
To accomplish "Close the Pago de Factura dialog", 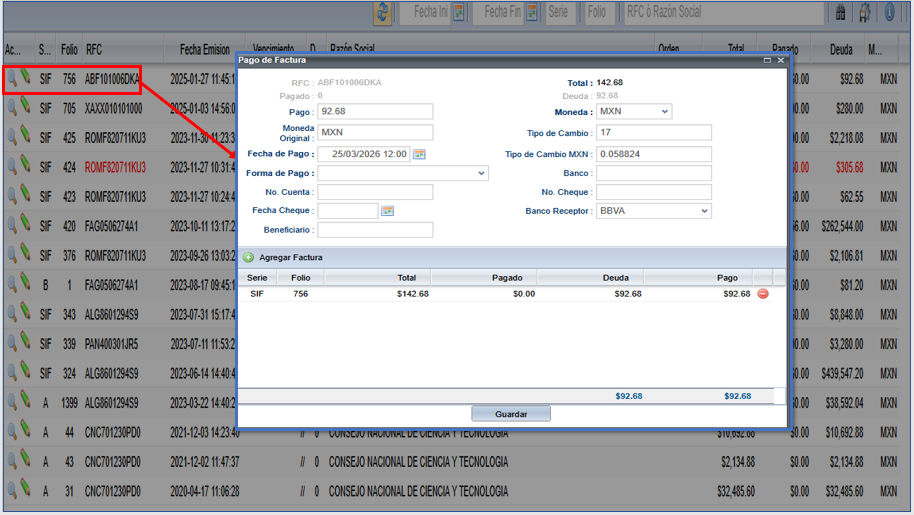I will pos(781,60).
